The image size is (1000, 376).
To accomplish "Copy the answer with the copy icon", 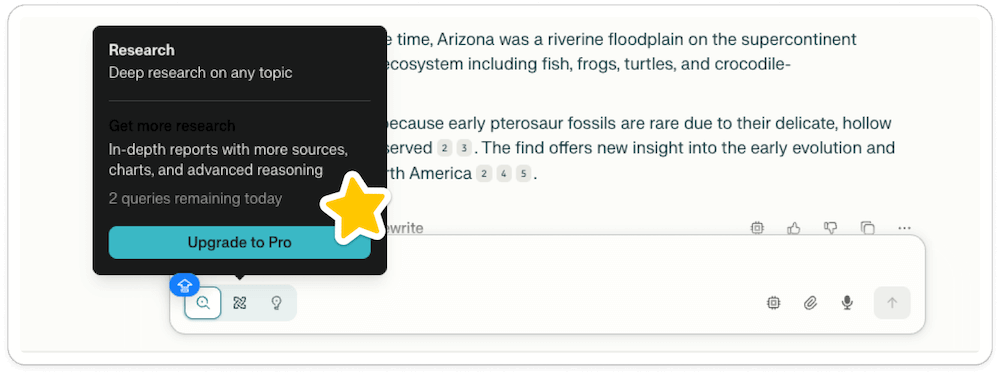I will 867,228.
